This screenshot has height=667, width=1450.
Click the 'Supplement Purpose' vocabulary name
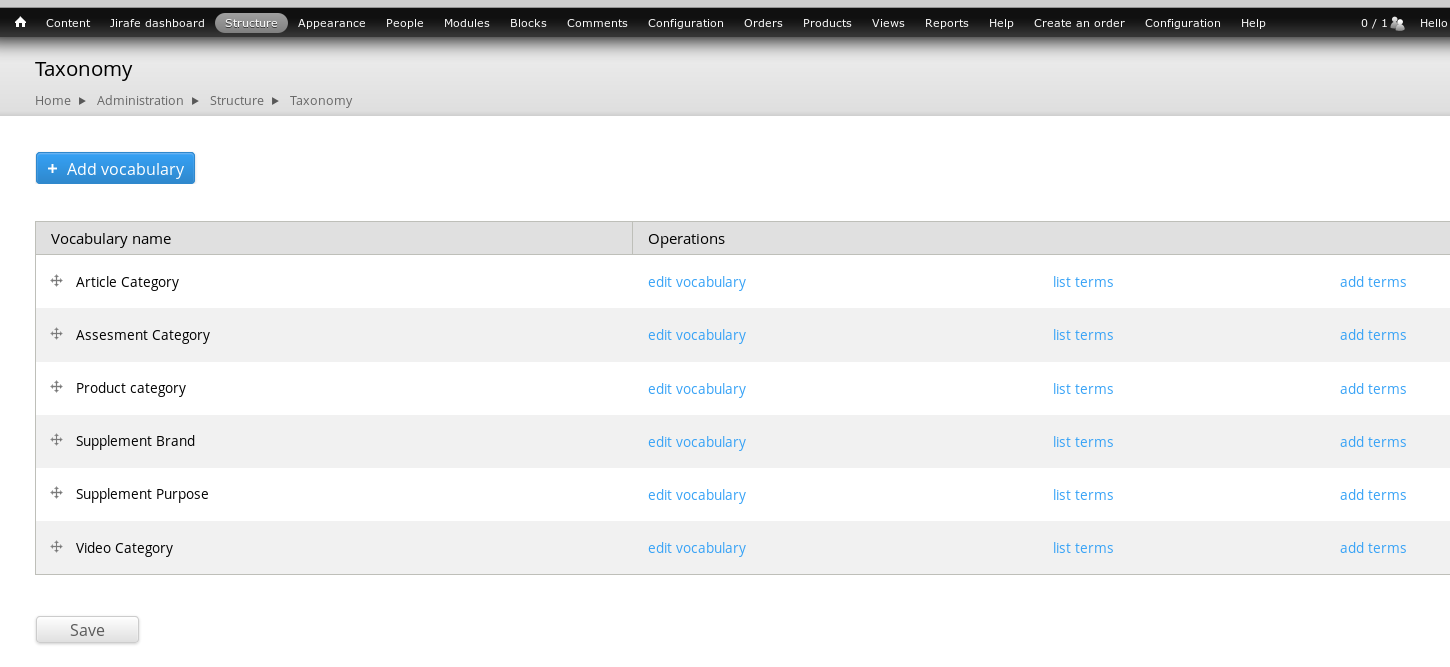pos(142,494)
